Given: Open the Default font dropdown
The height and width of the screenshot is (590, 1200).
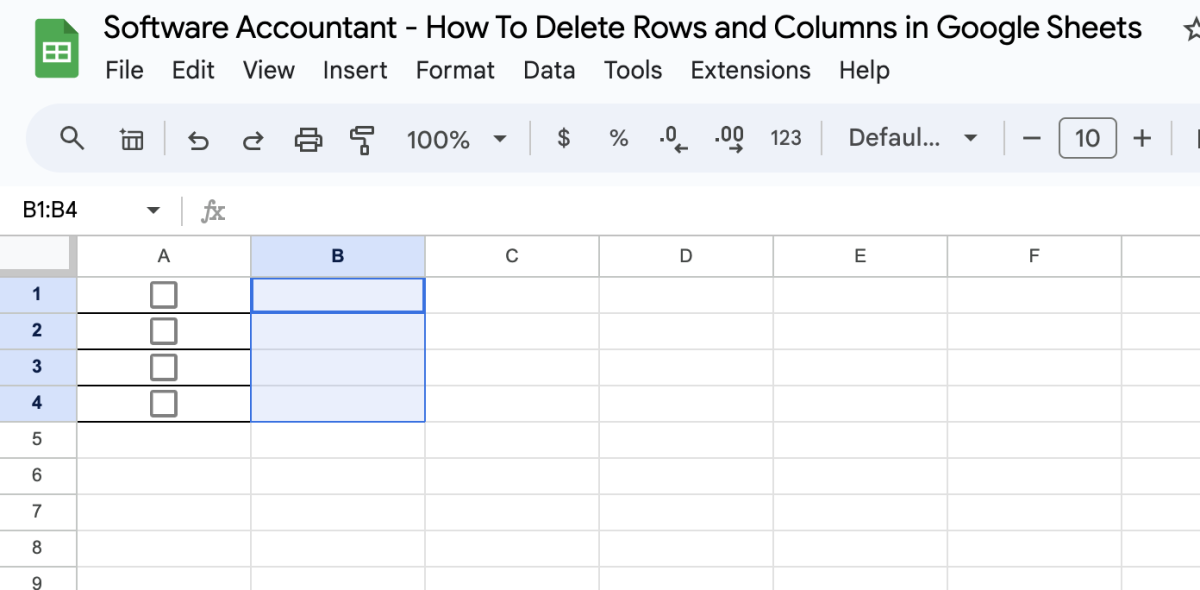Looking at the screenshot, I should click(x=913, y=138).
